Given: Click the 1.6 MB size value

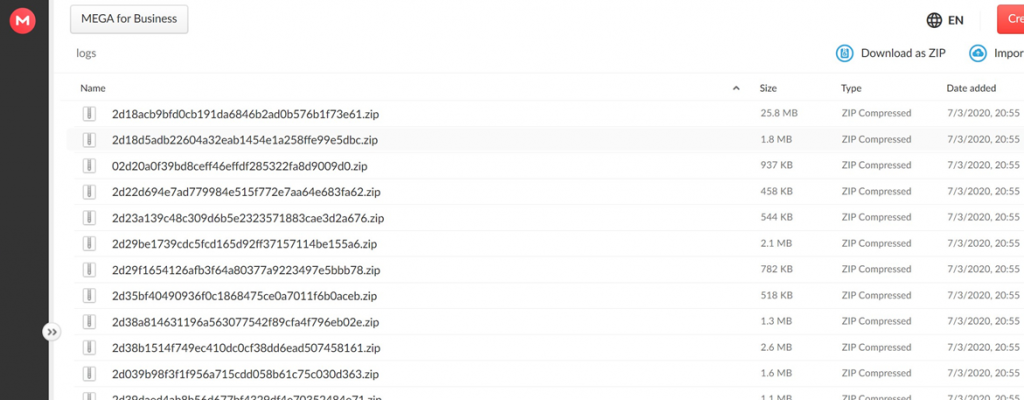Looking at the screenshot, I should point(776,373).
